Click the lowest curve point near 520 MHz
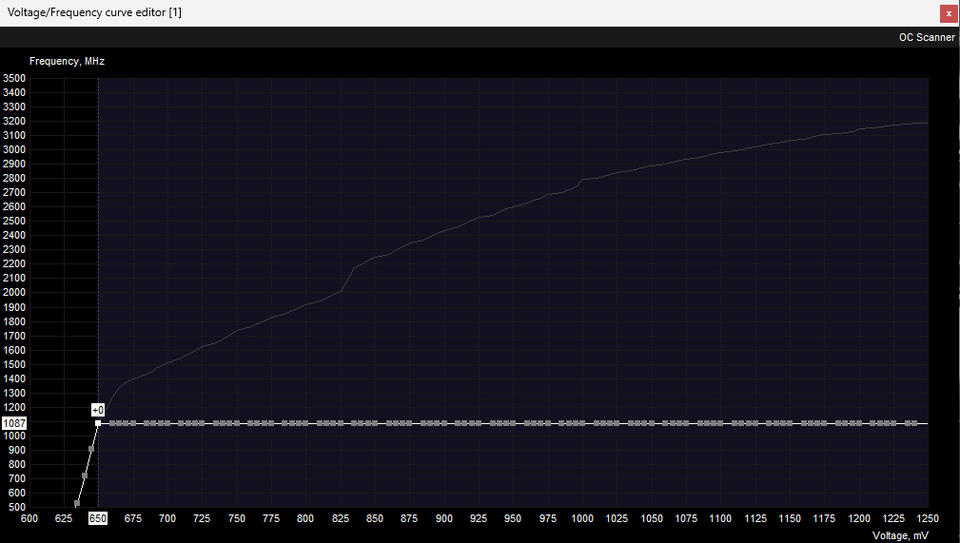 click(77, 503)
